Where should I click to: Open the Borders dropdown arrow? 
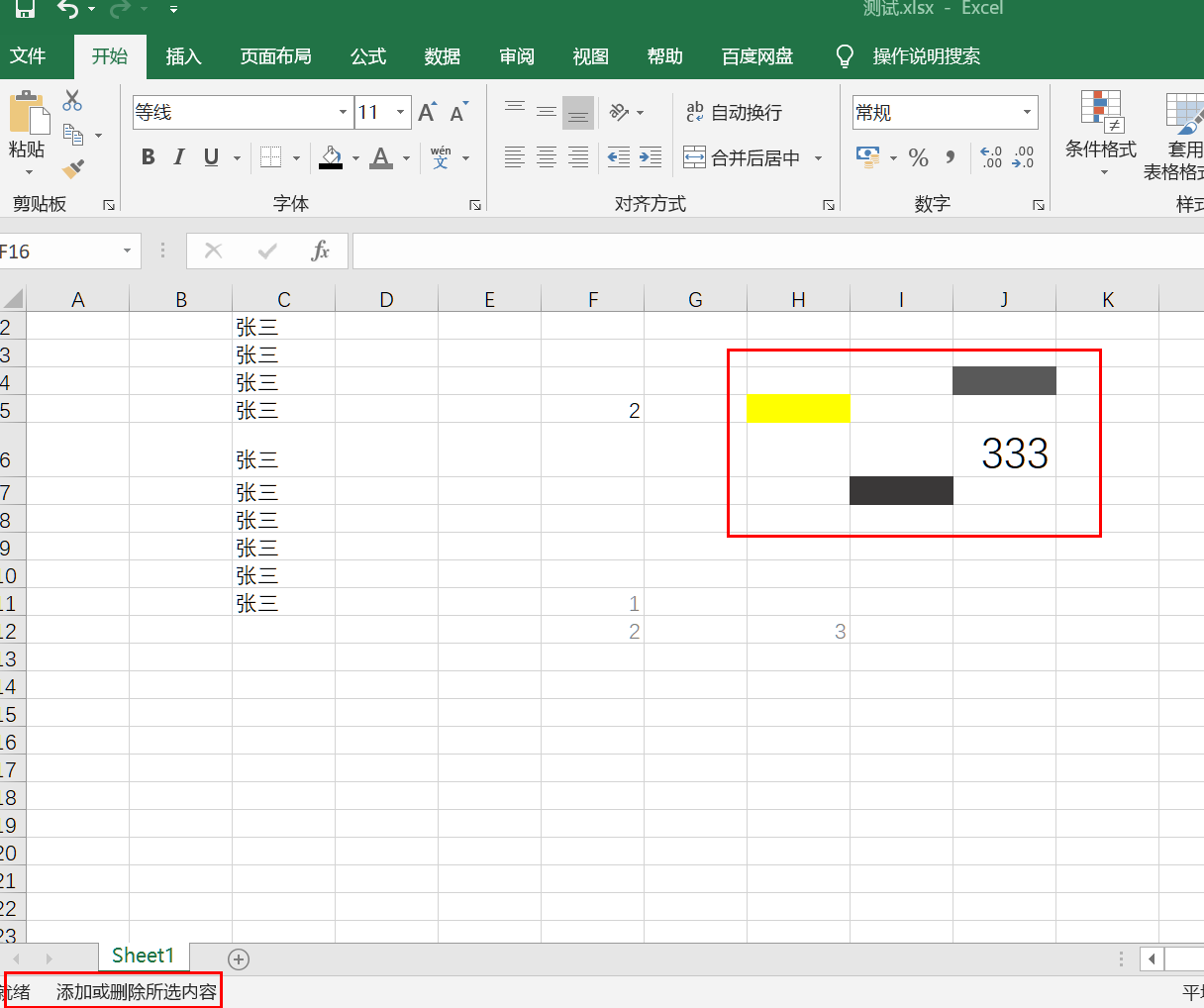(295, 158)
